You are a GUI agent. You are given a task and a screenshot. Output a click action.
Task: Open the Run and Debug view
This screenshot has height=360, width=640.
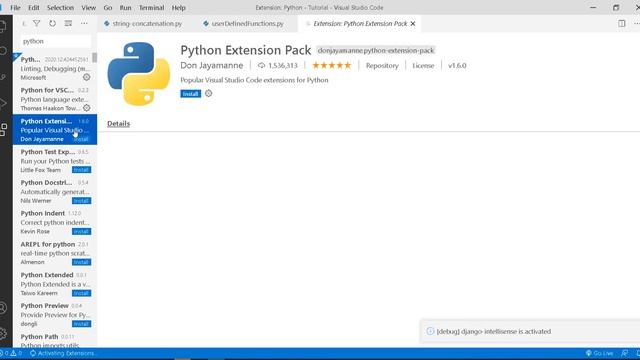pos(3,103)
